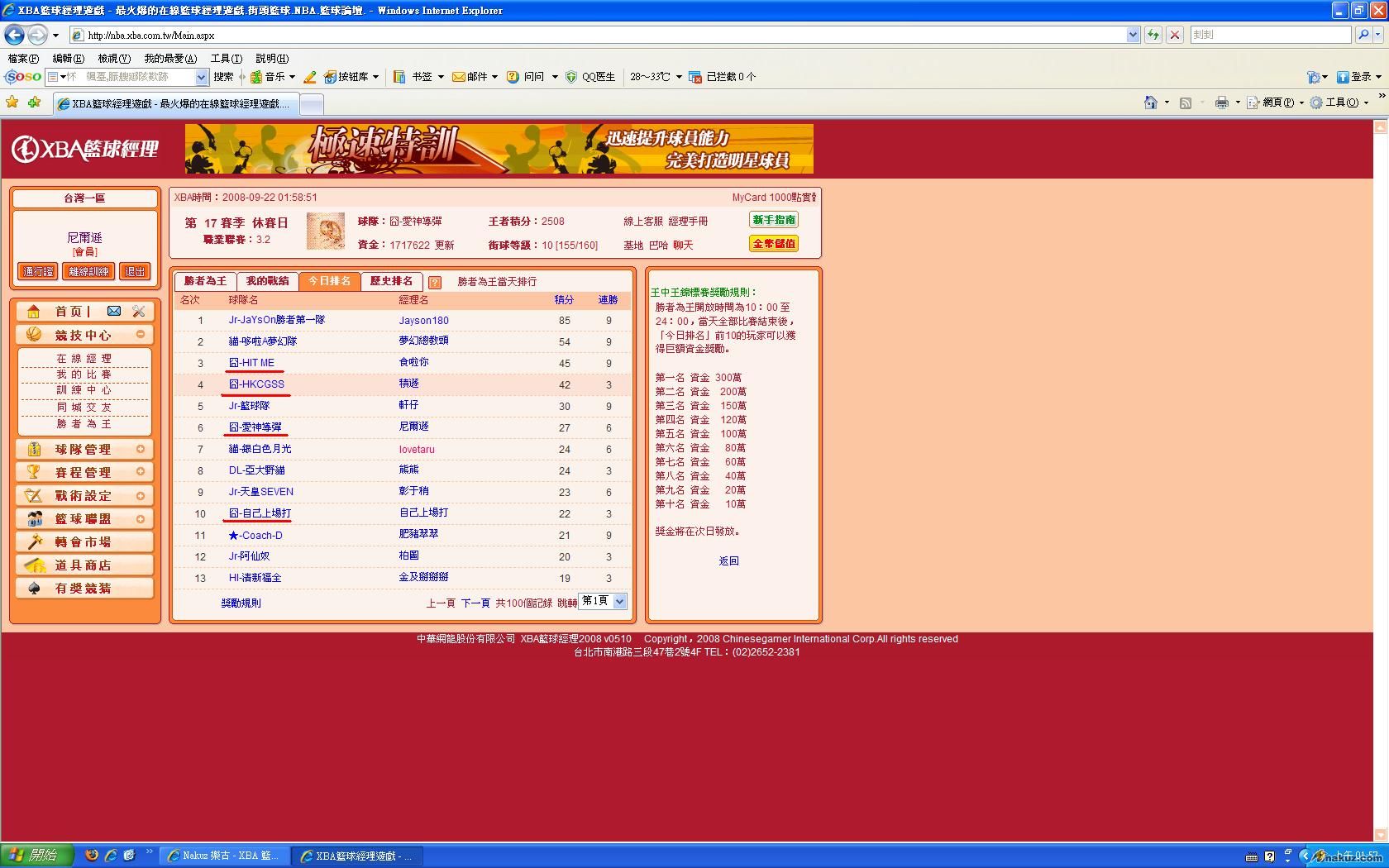
Task: Click the 在線經理 sidebar item
Action: click(x=84, y=359)
